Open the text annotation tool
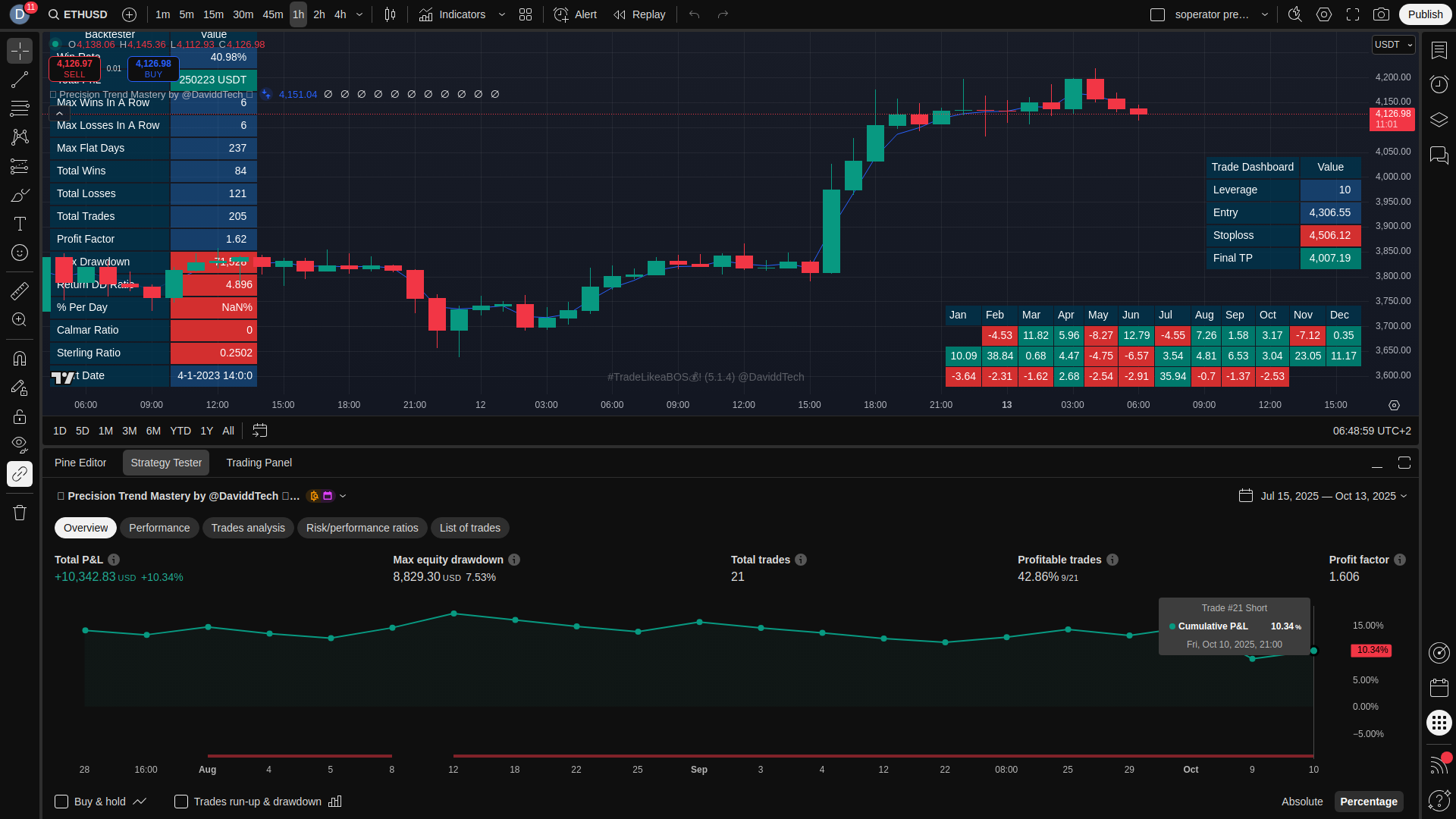 [x=20, y=224]
